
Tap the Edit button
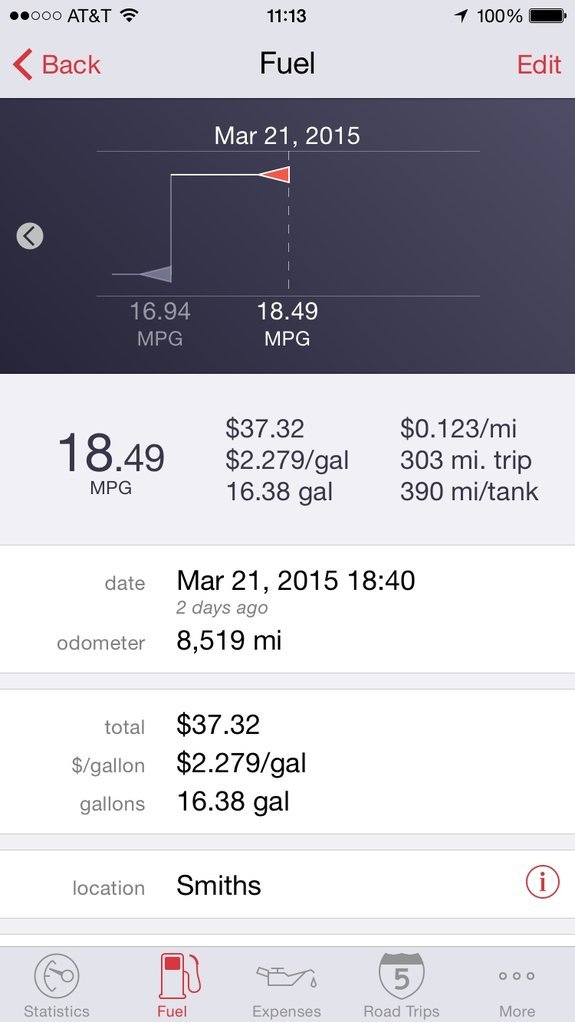click(x=539, y=65)
